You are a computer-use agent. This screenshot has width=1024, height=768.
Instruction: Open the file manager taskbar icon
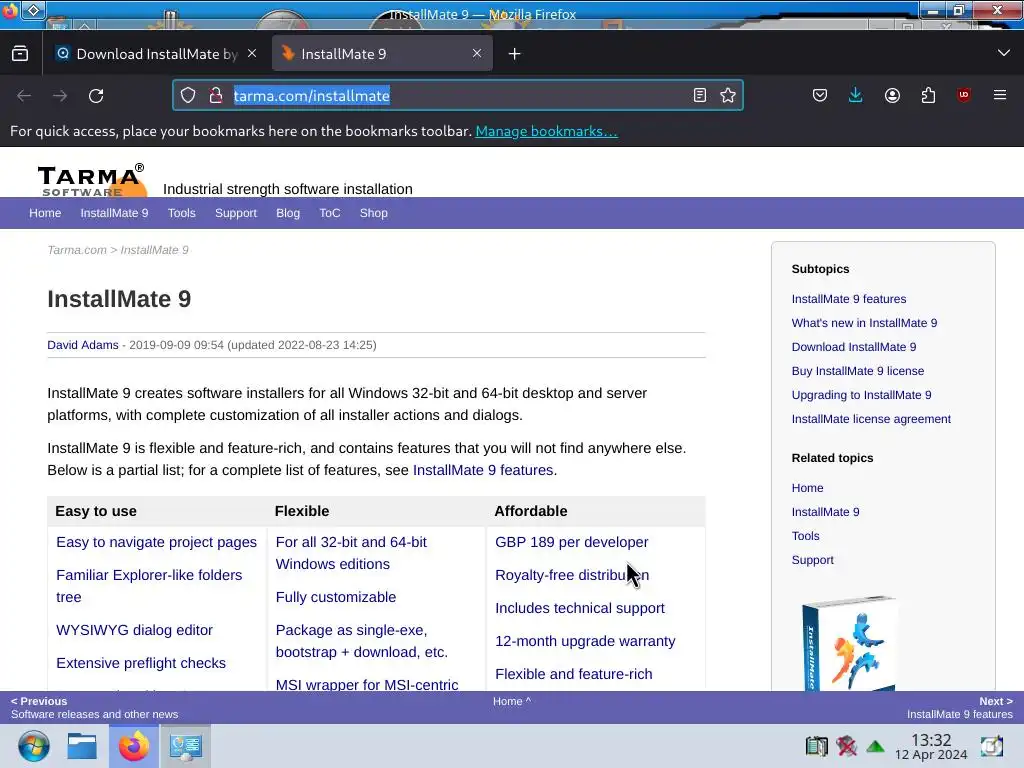82,746
